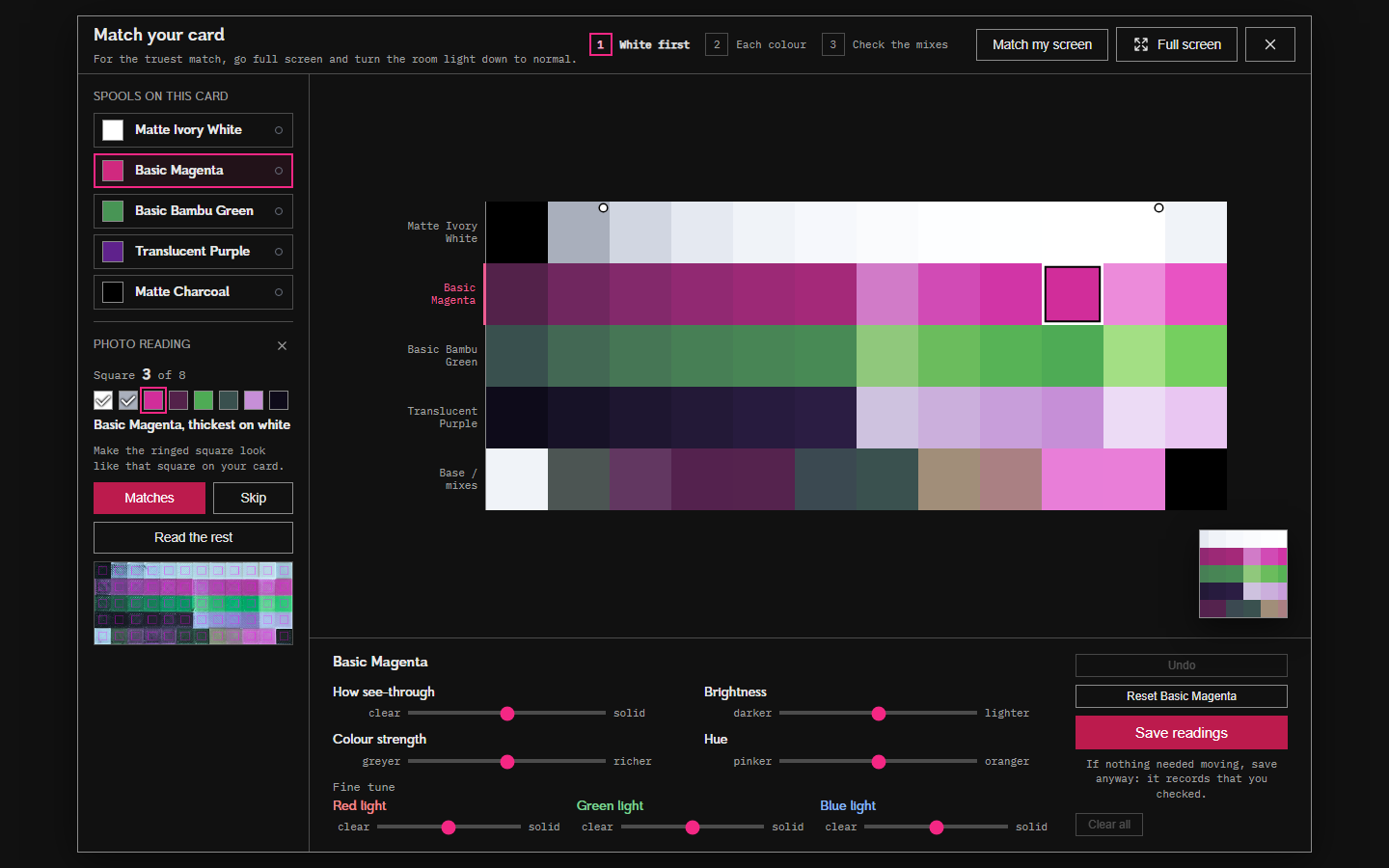Click the white square in Base / mixes row
The height and width of the screenshot is (868, 1389).
click(517, 479)
